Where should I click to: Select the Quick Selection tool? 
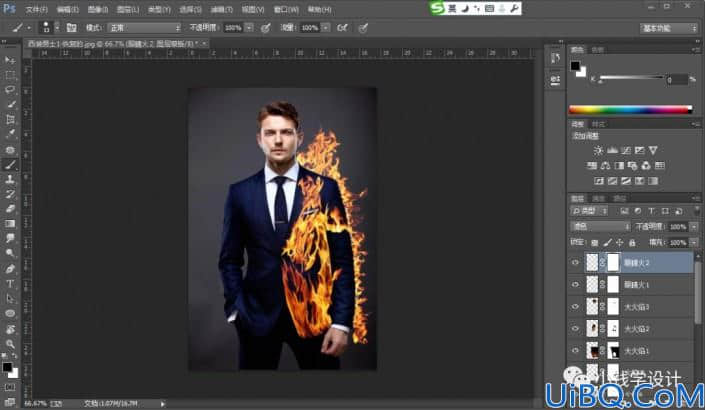tap(10, 104)
